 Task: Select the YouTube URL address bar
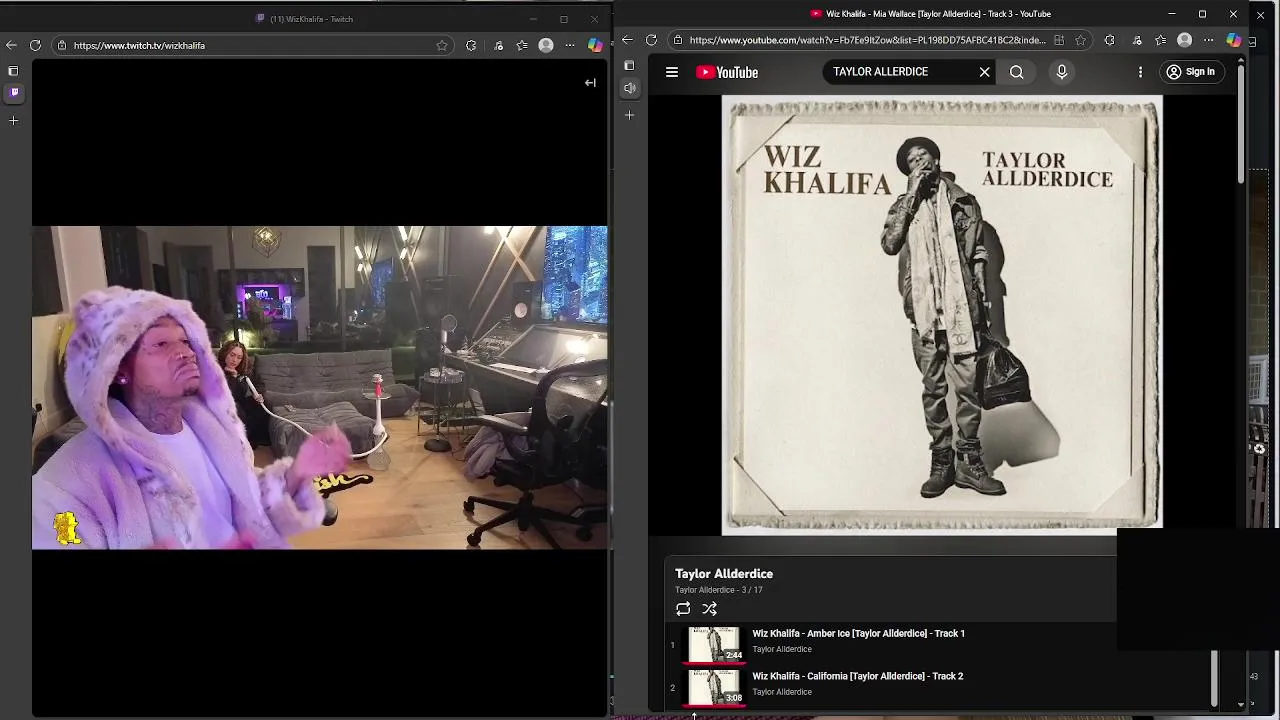867,40
